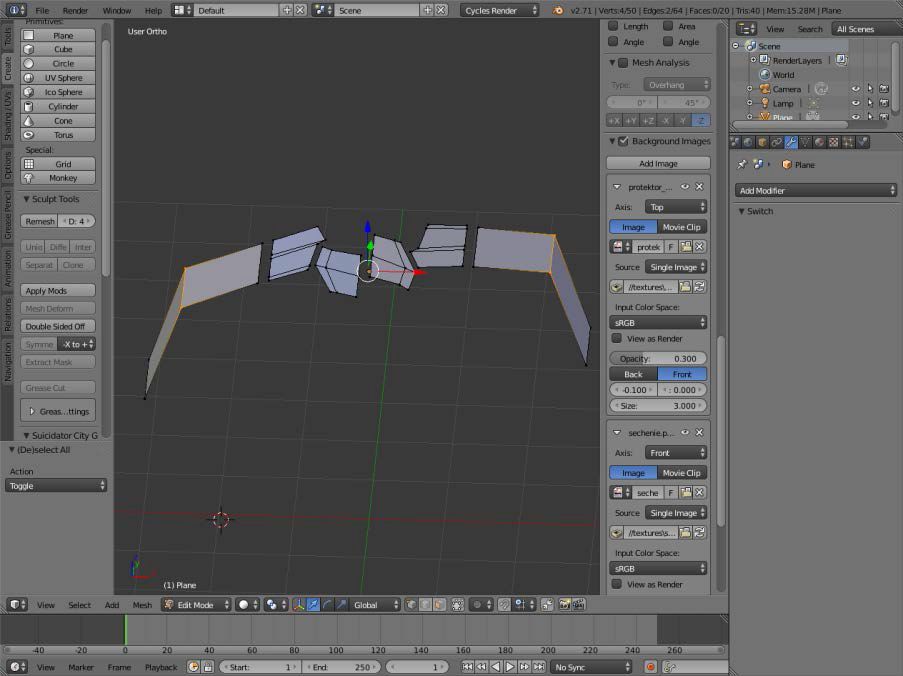Hide the Camera in the outliner
903x676 pixels.
pos(855,89)
